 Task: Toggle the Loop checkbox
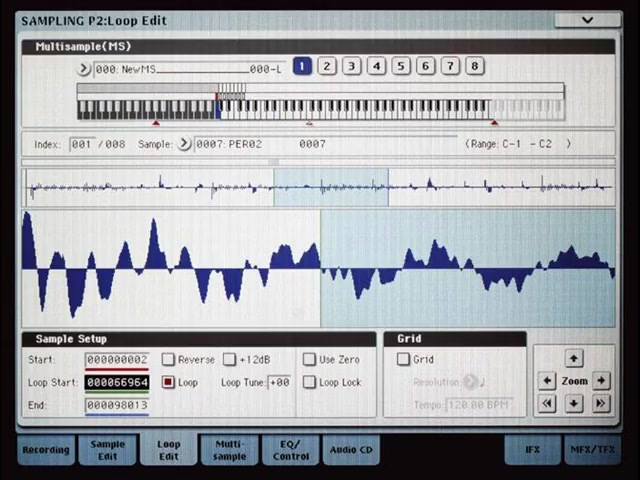[168, 382]
